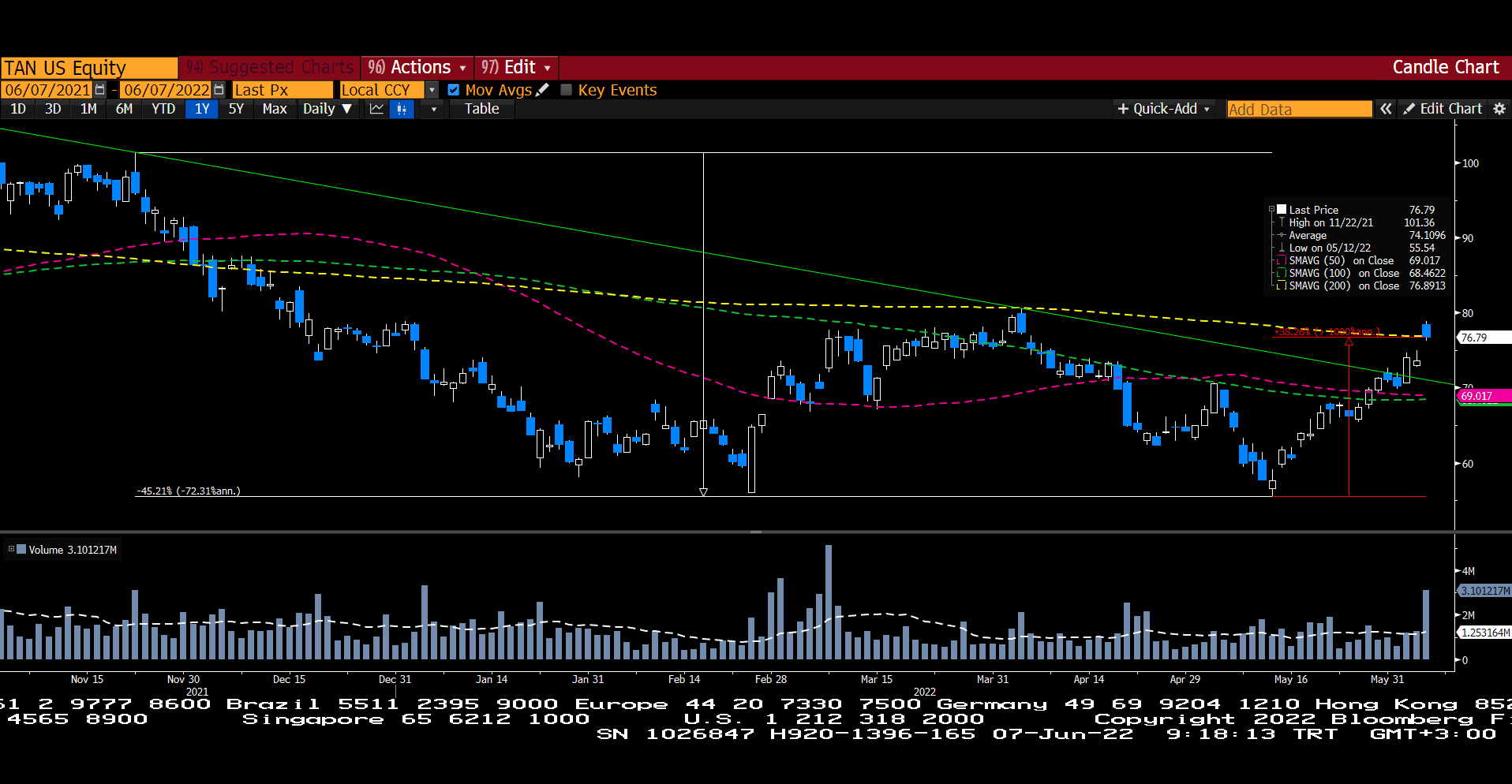
Task: Click the Add Data input box
Action: click(1300, 109)
